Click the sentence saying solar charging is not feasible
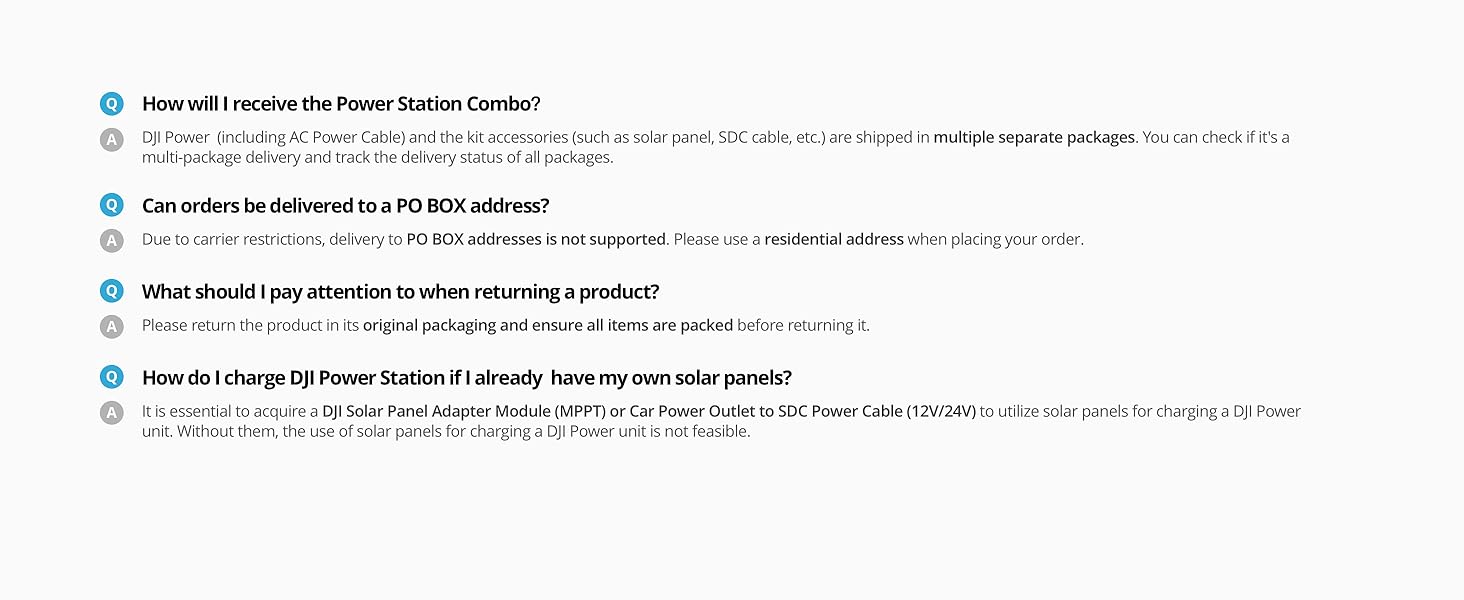Viewport: 1464px width, 600px height. pos(445,432)
